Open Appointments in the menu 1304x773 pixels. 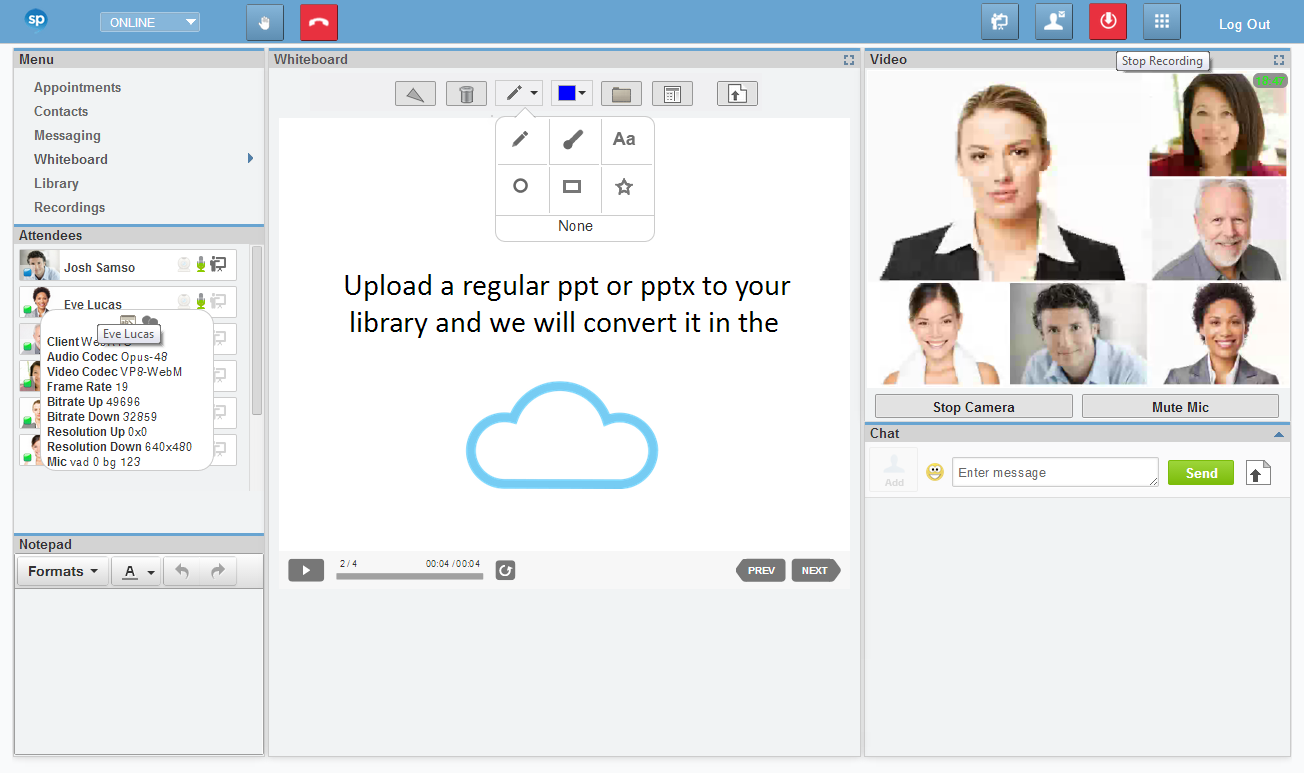pyautogui.click(x=77, y=88)
